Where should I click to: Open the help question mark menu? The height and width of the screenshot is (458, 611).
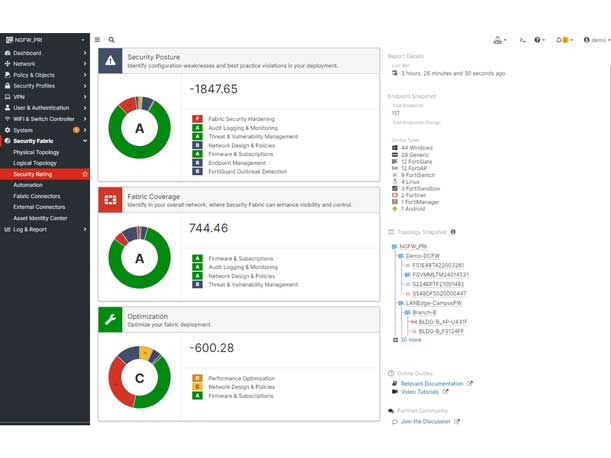(539, 40)
